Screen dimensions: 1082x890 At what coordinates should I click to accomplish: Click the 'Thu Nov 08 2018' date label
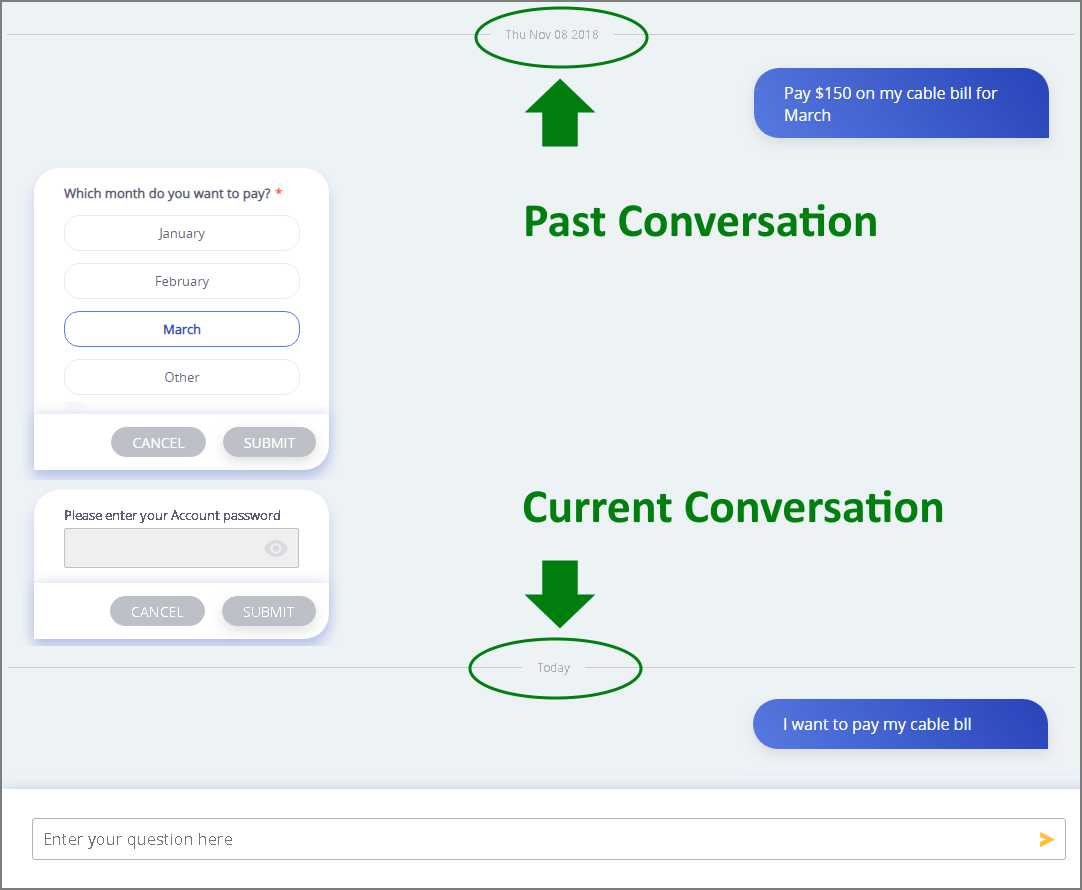(552, 34)
